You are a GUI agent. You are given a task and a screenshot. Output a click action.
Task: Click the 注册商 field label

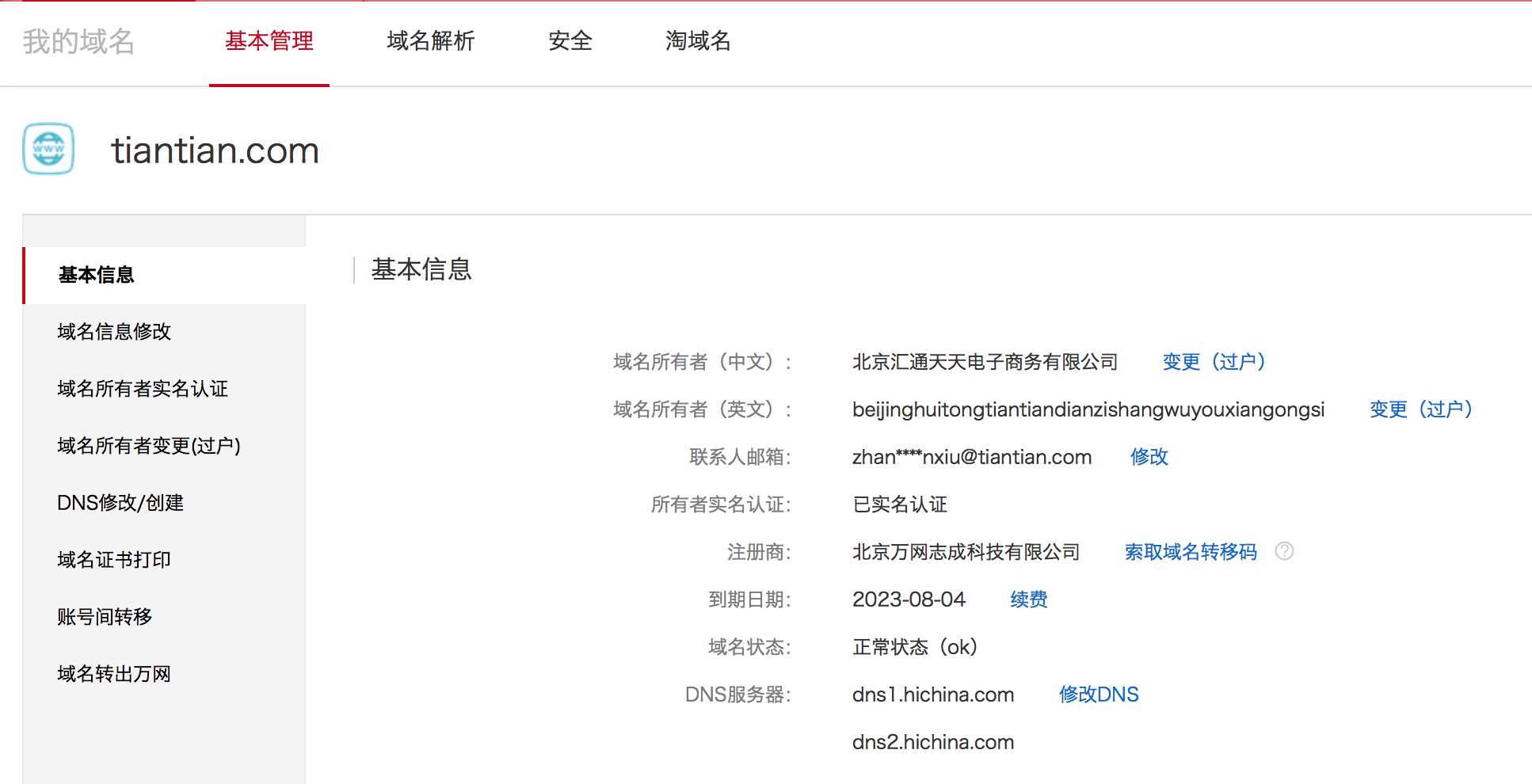759,552
